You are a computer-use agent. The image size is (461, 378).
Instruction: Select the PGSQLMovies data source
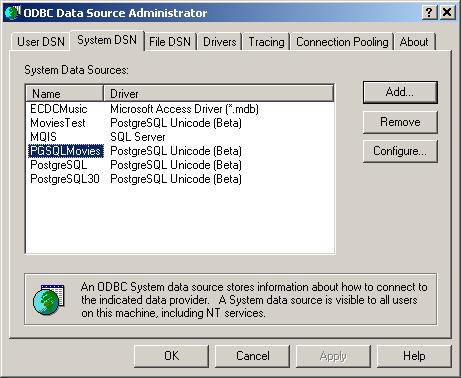coord(66,151)
